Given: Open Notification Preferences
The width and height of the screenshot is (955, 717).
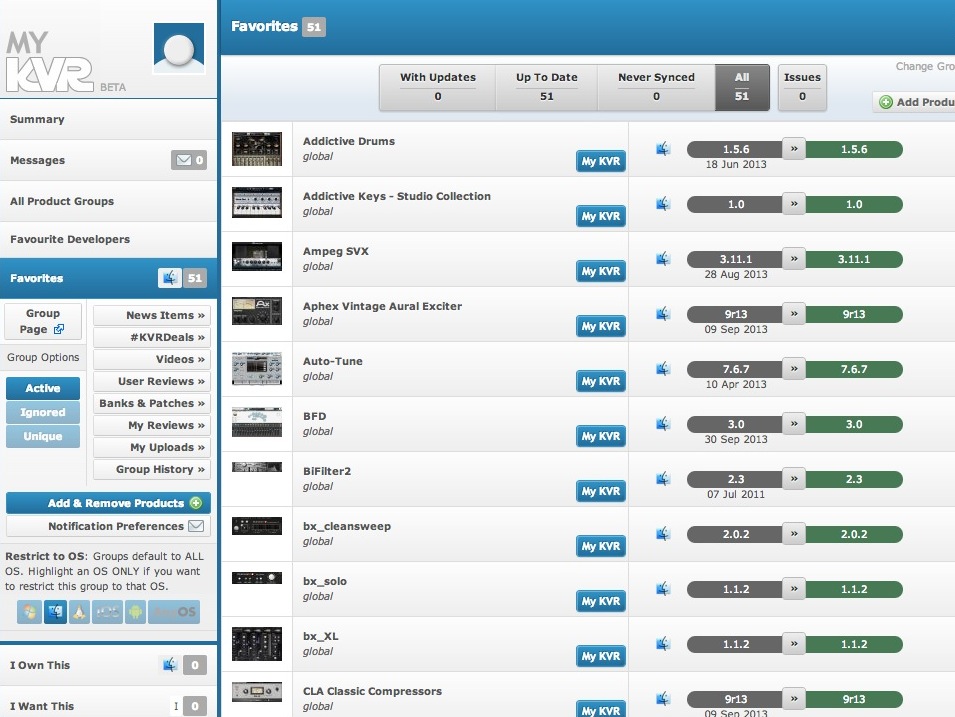Looking at the screenshot, I should pyautogui.click(x=108, y=526).
